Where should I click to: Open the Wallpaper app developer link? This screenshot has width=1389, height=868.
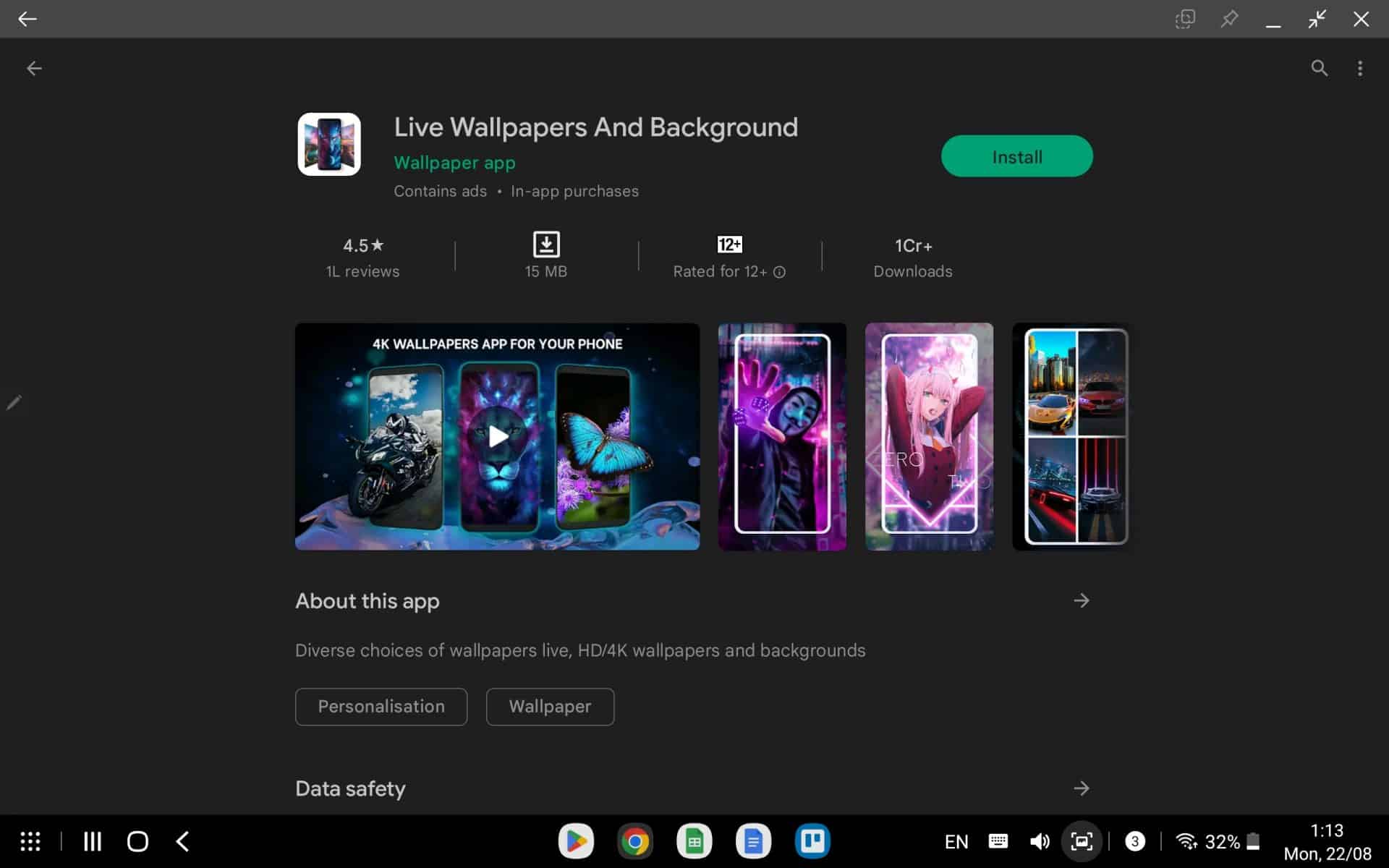coord(454,162)
